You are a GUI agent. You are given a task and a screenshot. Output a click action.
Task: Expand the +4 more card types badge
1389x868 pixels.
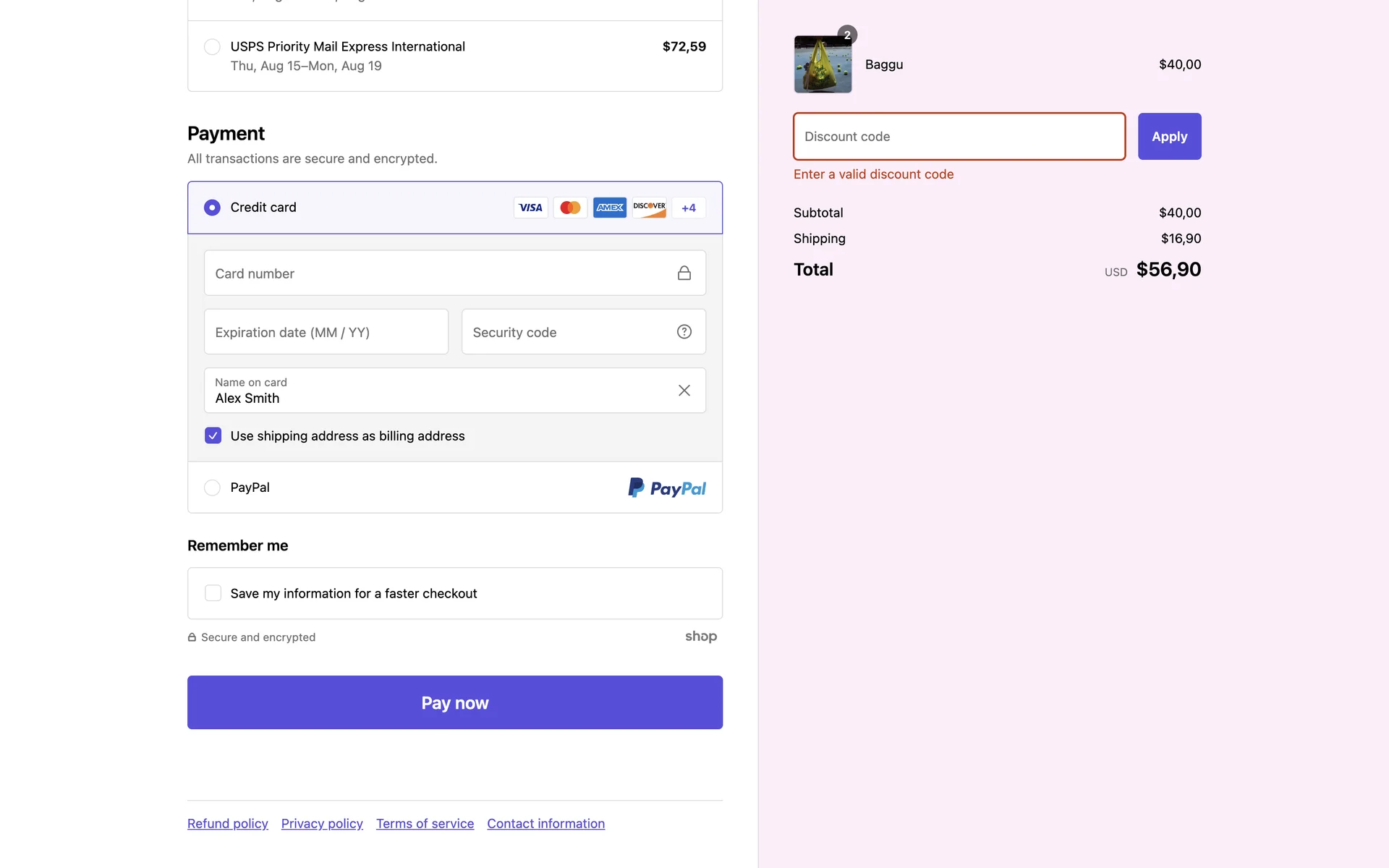pyautogui.click(x=688, y=208)
